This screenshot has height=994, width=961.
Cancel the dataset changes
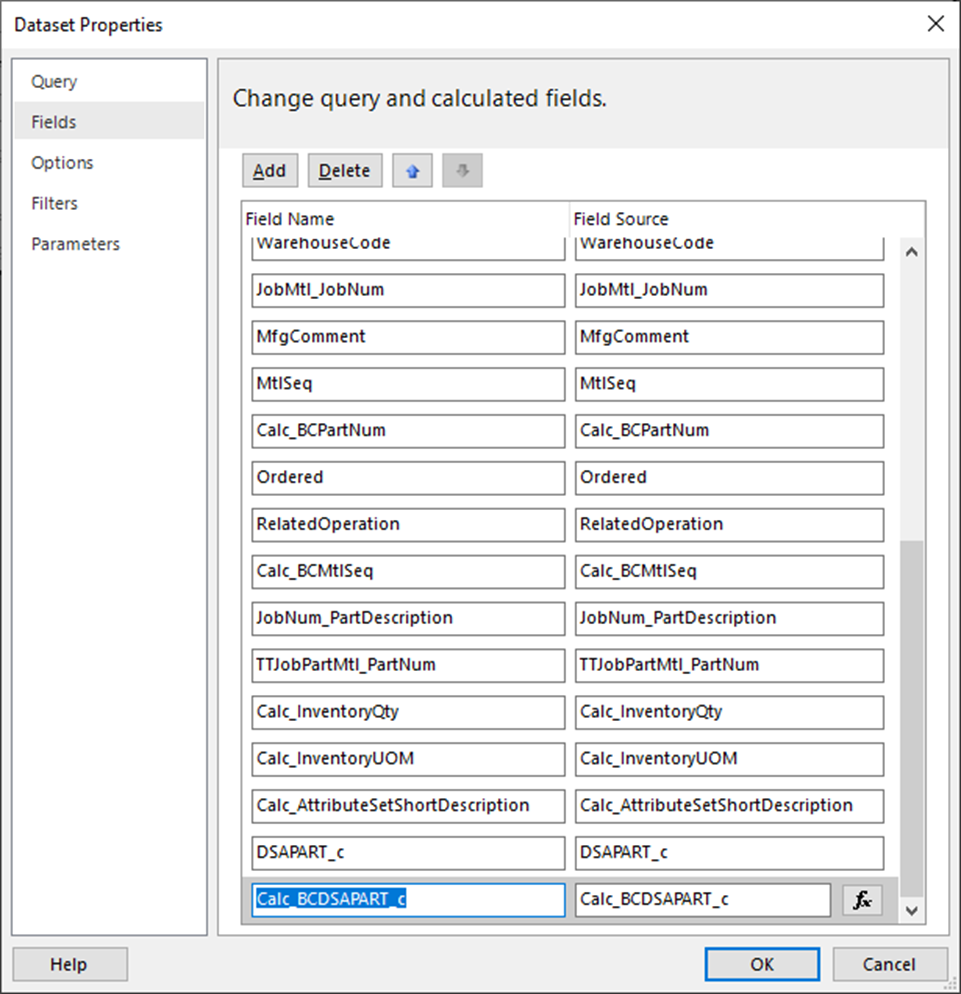(x=889, y=965)
